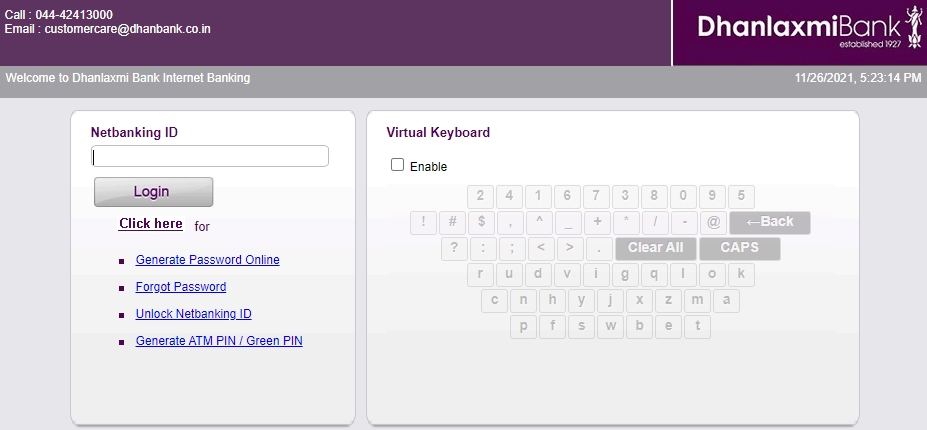Click the greater-than (>) key

[x=570, y=249]
